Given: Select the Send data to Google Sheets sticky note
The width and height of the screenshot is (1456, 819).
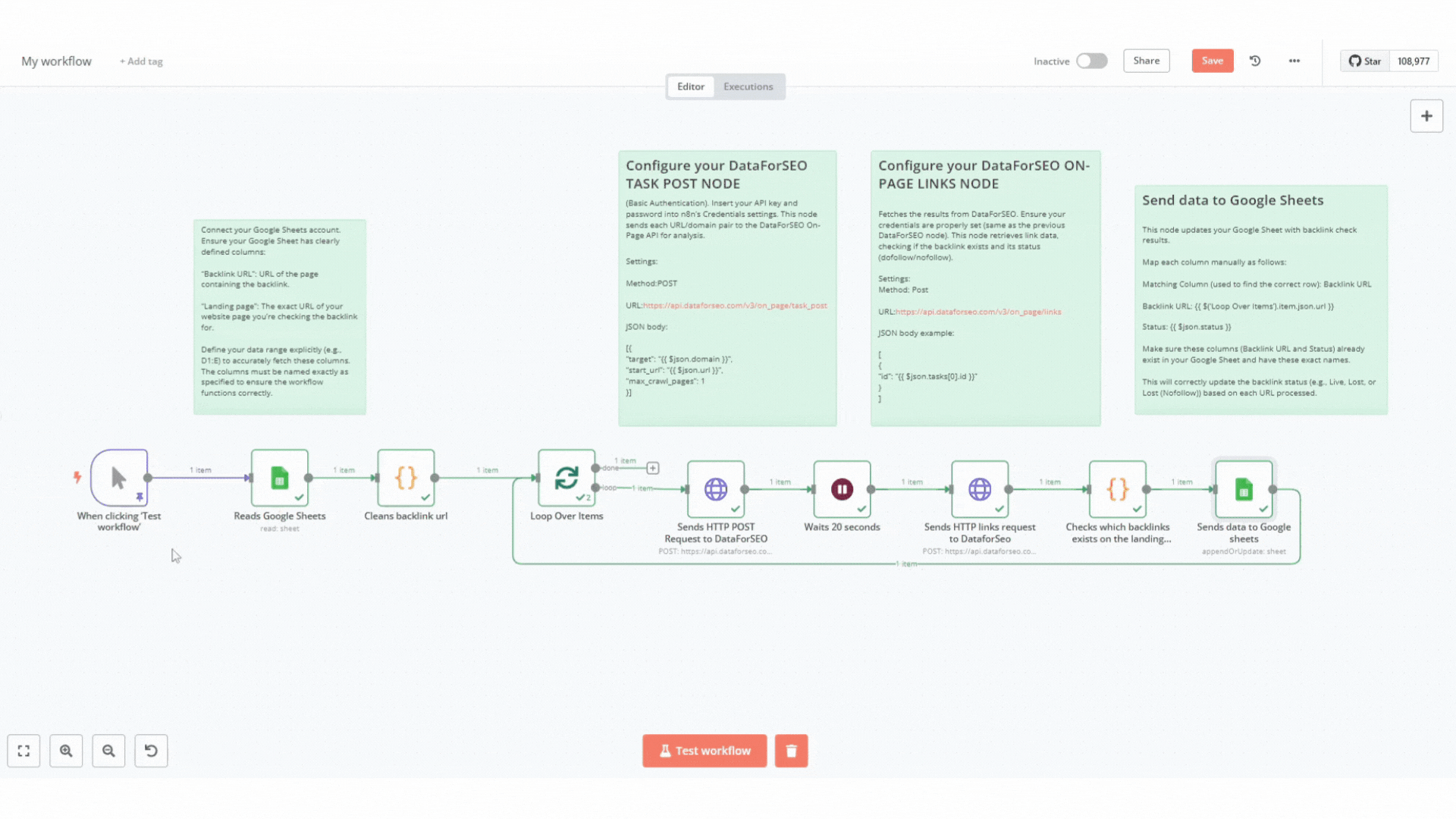Looking at the screenshot, I should point(1261,300).
